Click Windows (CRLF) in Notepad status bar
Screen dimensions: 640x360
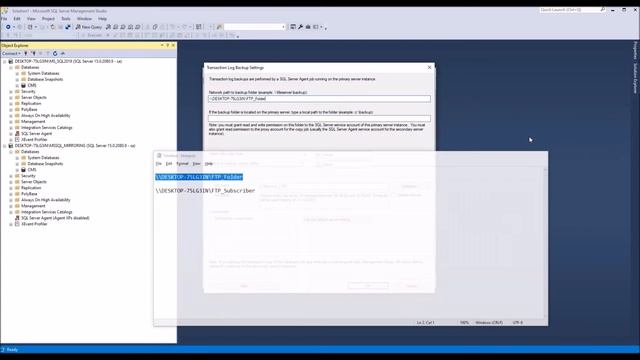pos(489,322)
